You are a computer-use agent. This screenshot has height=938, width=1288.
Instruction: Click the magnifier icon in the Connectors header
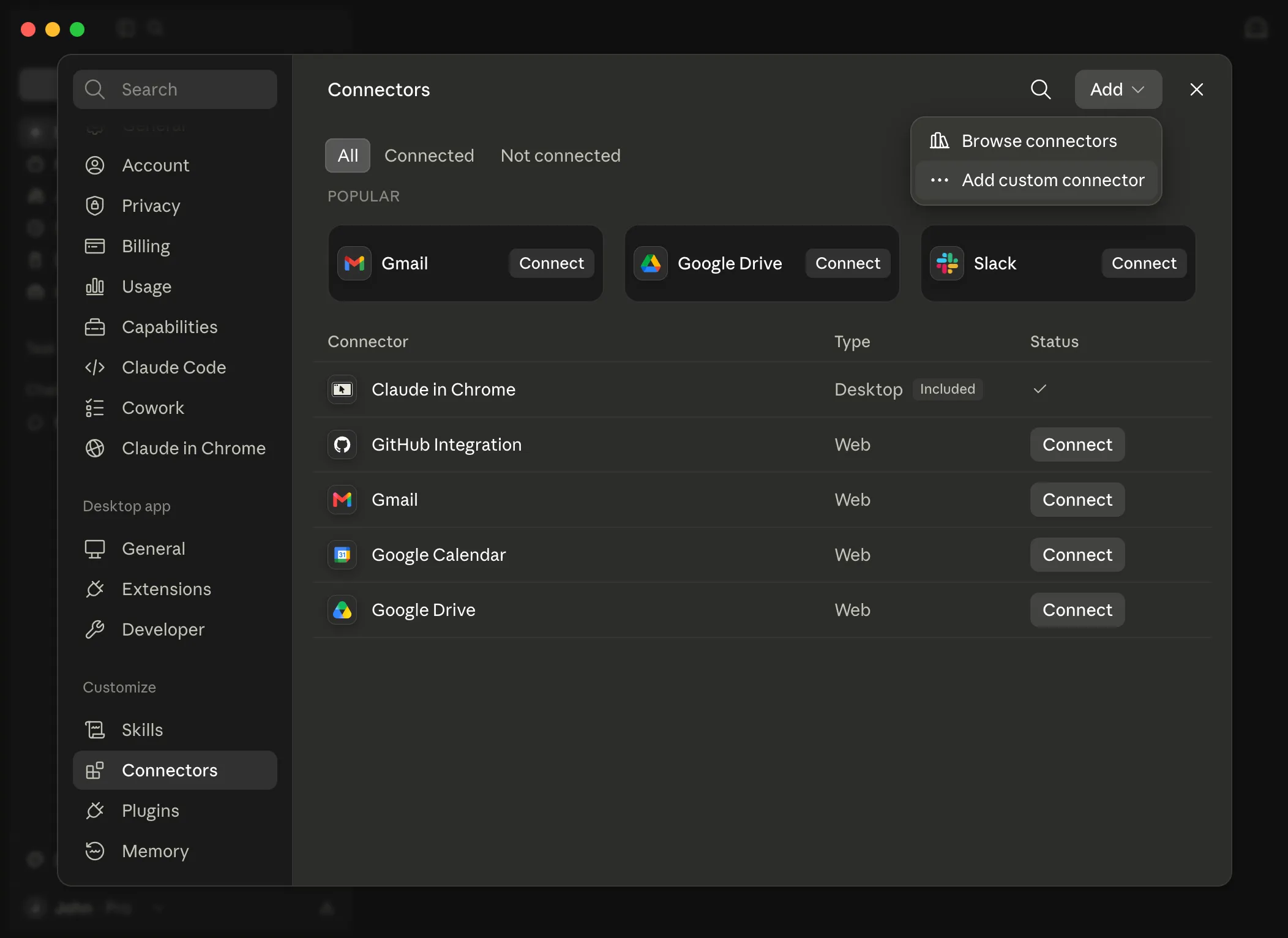(x=1041, y=89)
